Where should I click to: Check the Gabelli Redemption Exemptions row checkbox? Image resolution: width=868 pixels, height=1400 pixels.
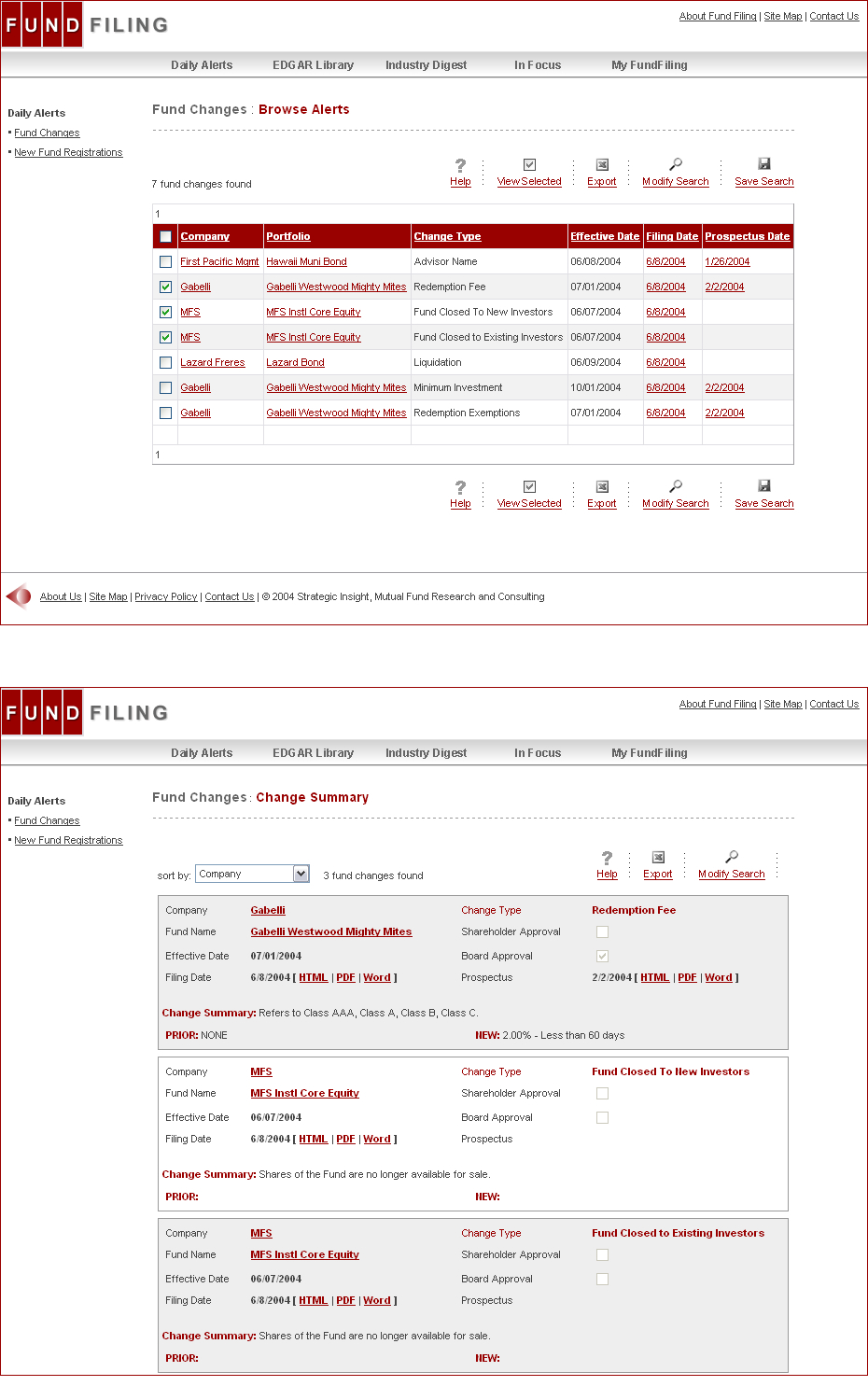click(x=165, y=413)
